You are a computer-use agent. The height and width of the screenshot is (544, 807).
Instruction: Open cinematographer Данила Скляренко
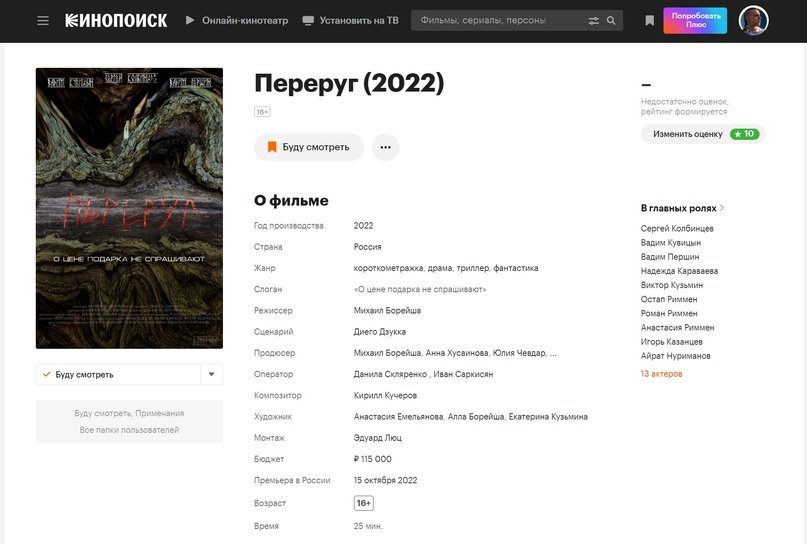click(x=390, y=374)
